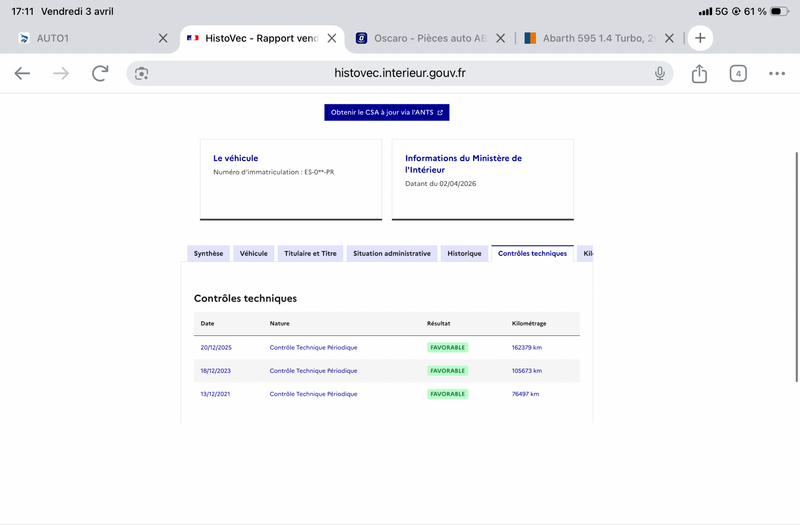
Task: Switch to the Abarth 595 1.4 Turbo tab
Action: [600, 38]
